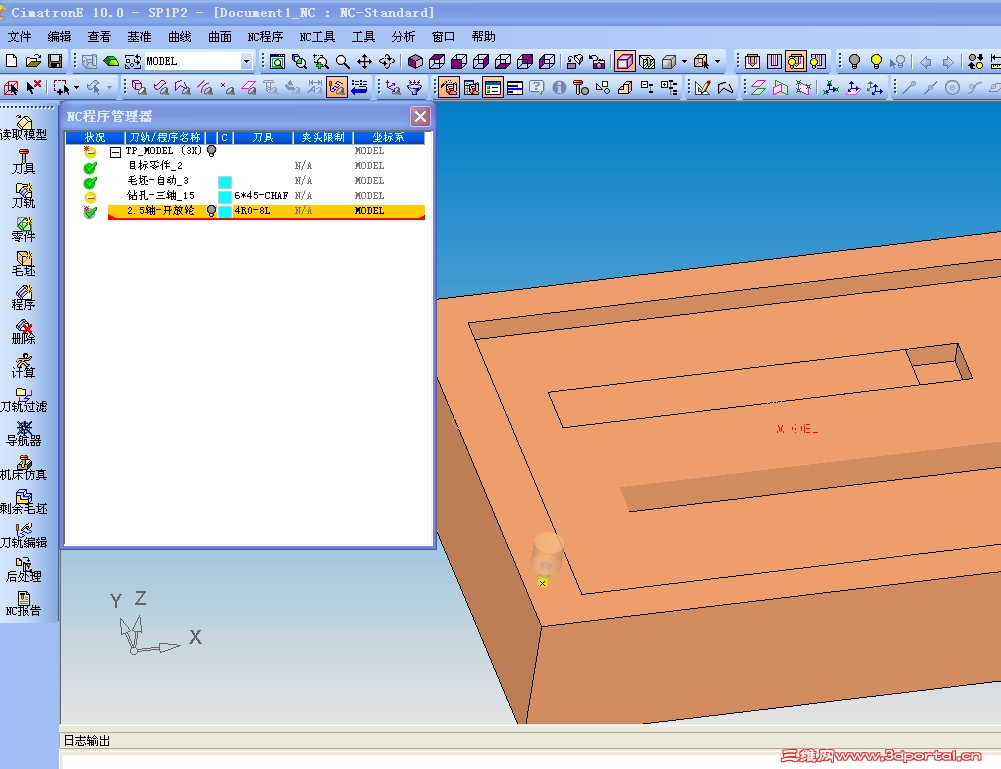Click the grey light bulb hide icon
Screen dimensions: 1001x769
854,61
